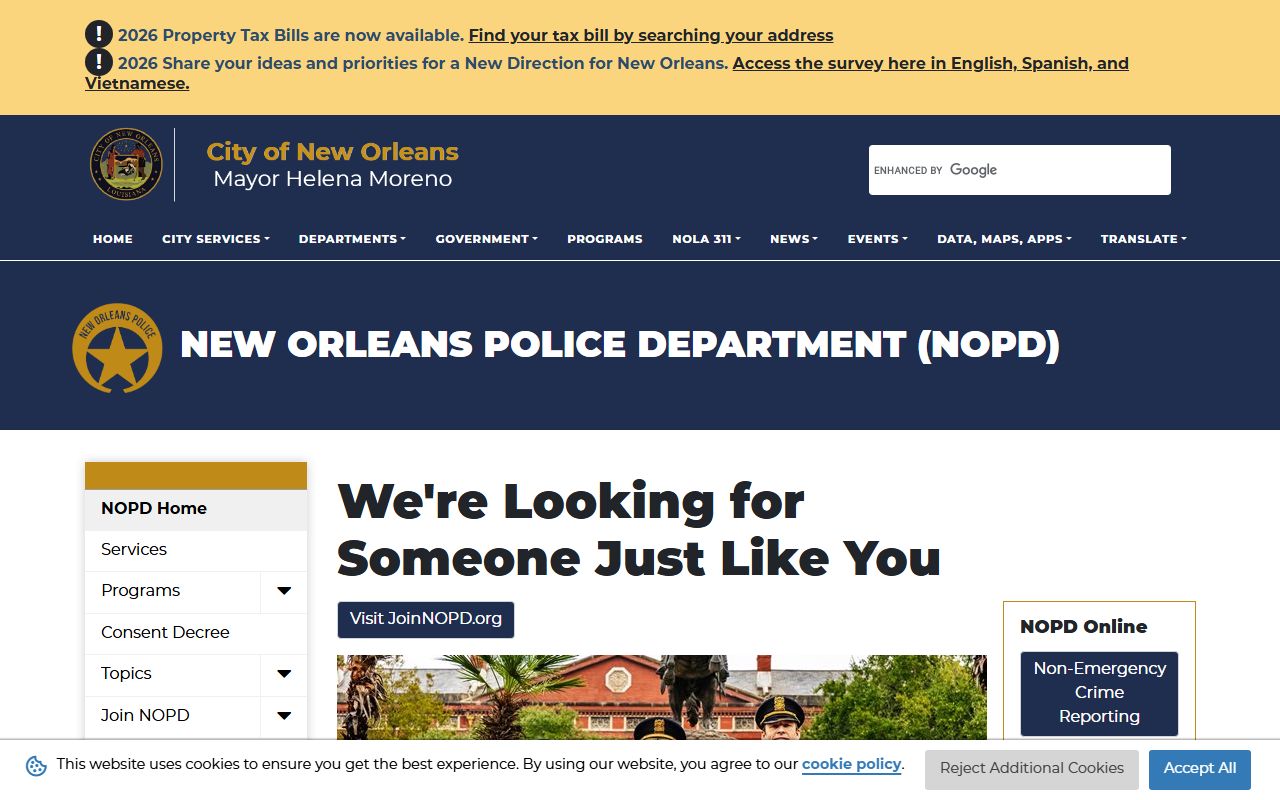Expand the Programs sidebar submenu arrow

(x=284, y=591)
